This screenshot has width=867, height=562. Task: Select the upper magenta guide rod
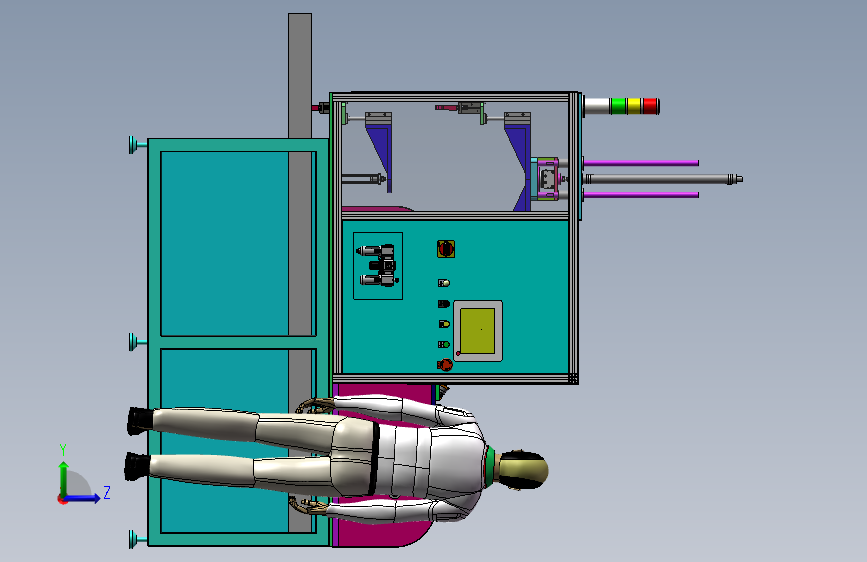click(x=641, y=163)
